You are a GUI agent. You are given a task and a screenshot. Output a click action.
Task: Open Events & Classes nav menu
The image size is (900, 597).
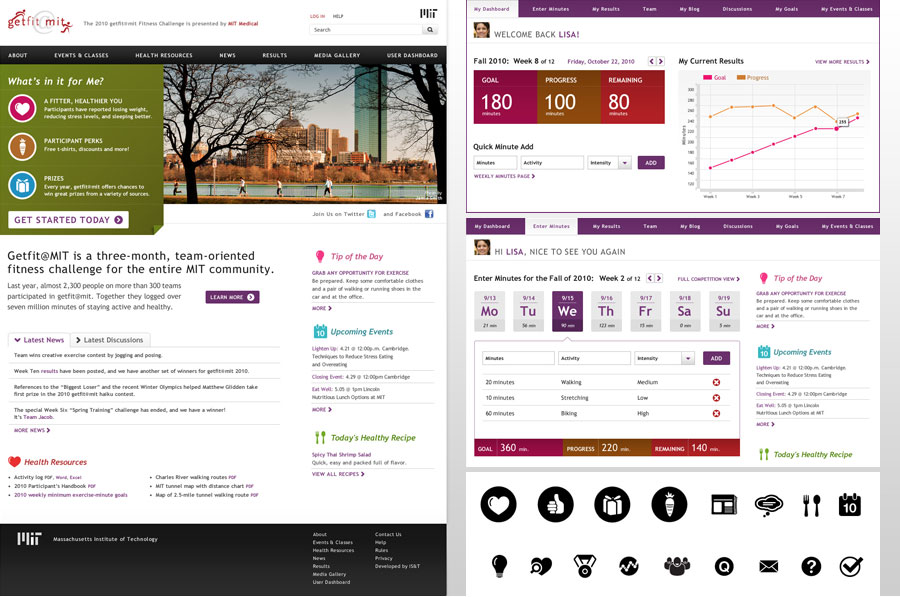tap(81, 55)
